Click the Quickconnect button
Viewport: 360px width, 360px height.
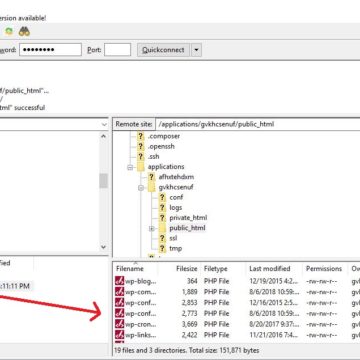pyautogui.click(x=163, y=50)
